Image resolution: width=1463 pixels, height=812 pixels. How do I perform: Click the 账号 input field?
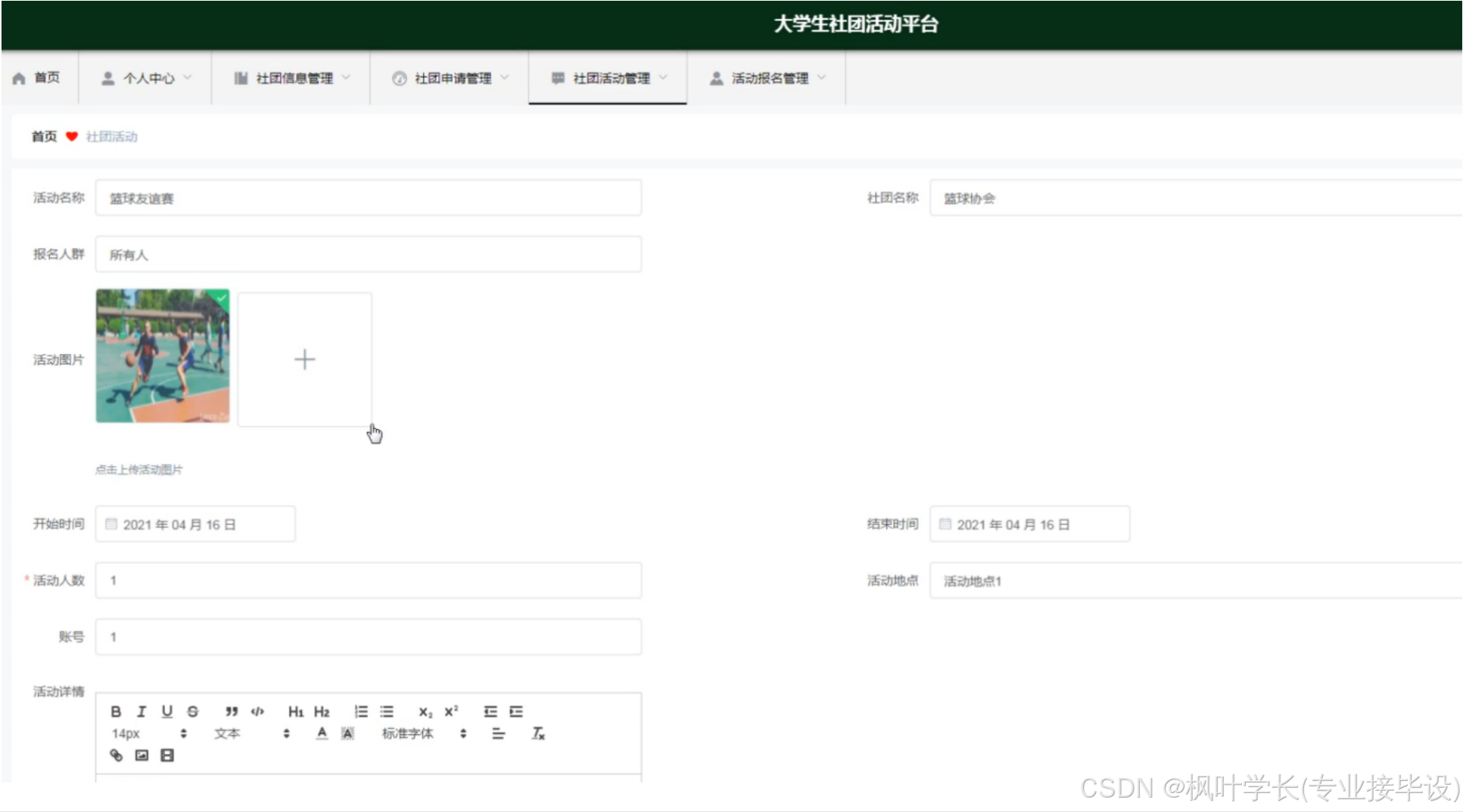tap(369, 636)
